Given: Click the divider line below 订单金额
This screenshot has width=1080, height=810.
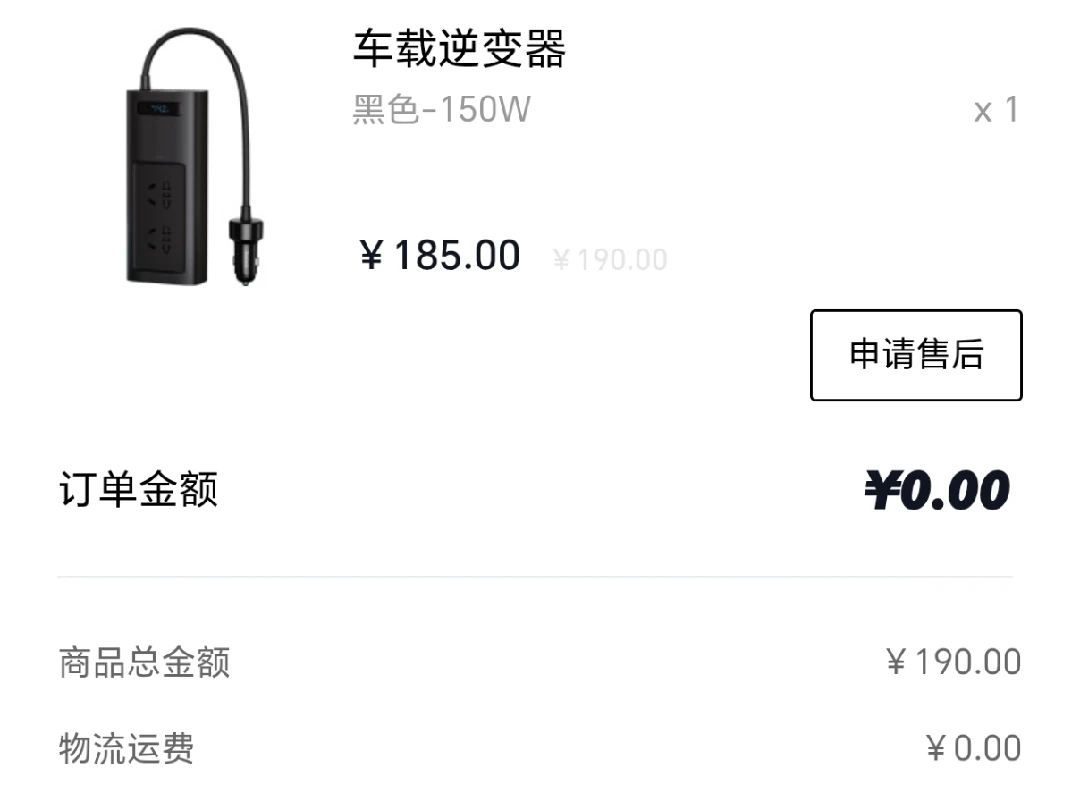Looking at the screenshot, I should pyautogui.click(x=535, y=577).
